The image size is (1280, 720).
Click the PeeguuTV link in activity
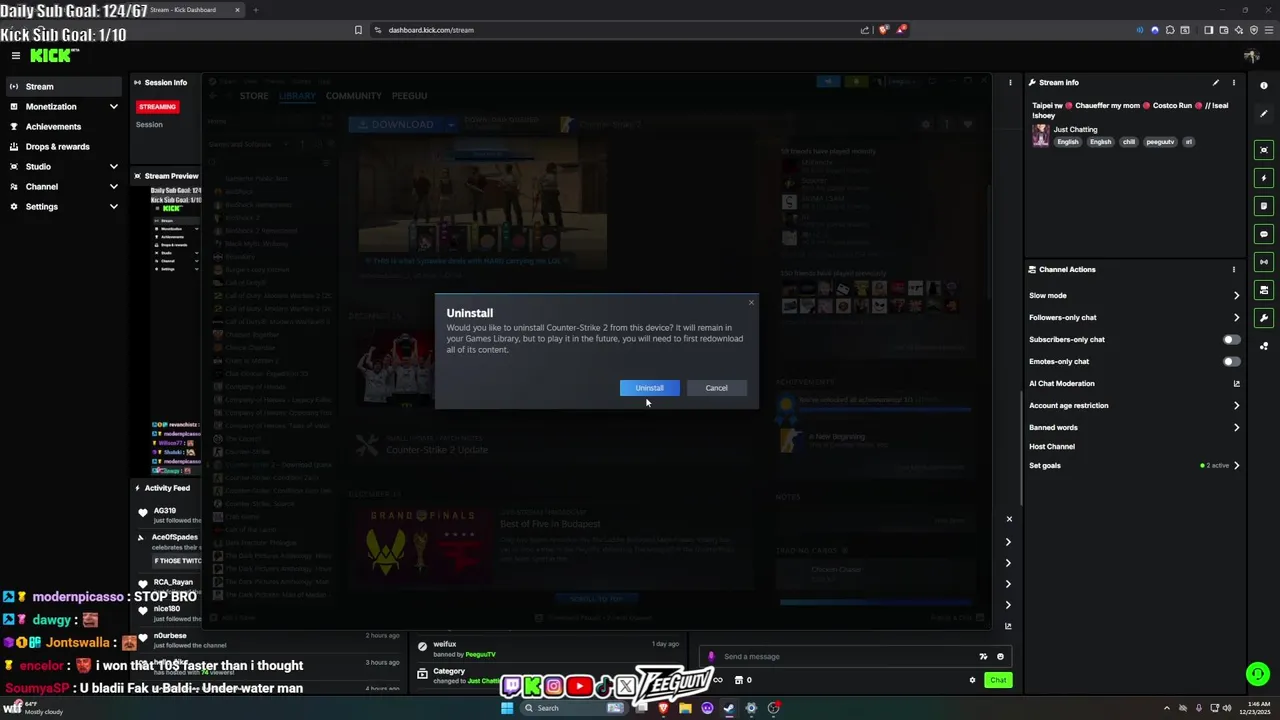[480, 655]
